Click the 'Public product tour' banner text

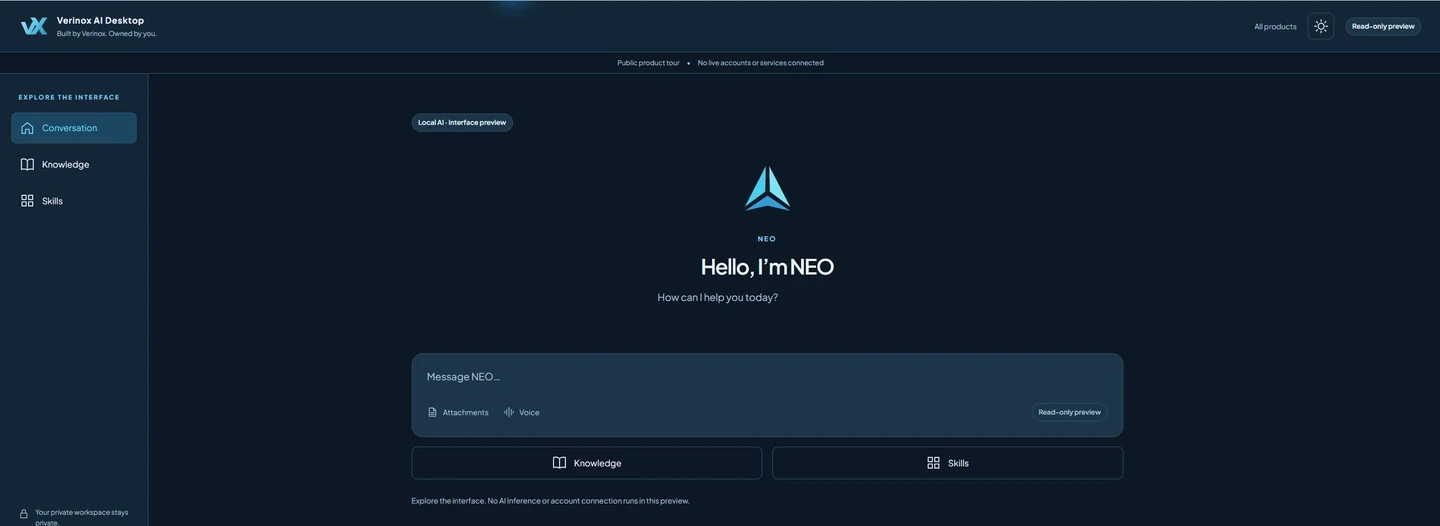click(648, 63)
